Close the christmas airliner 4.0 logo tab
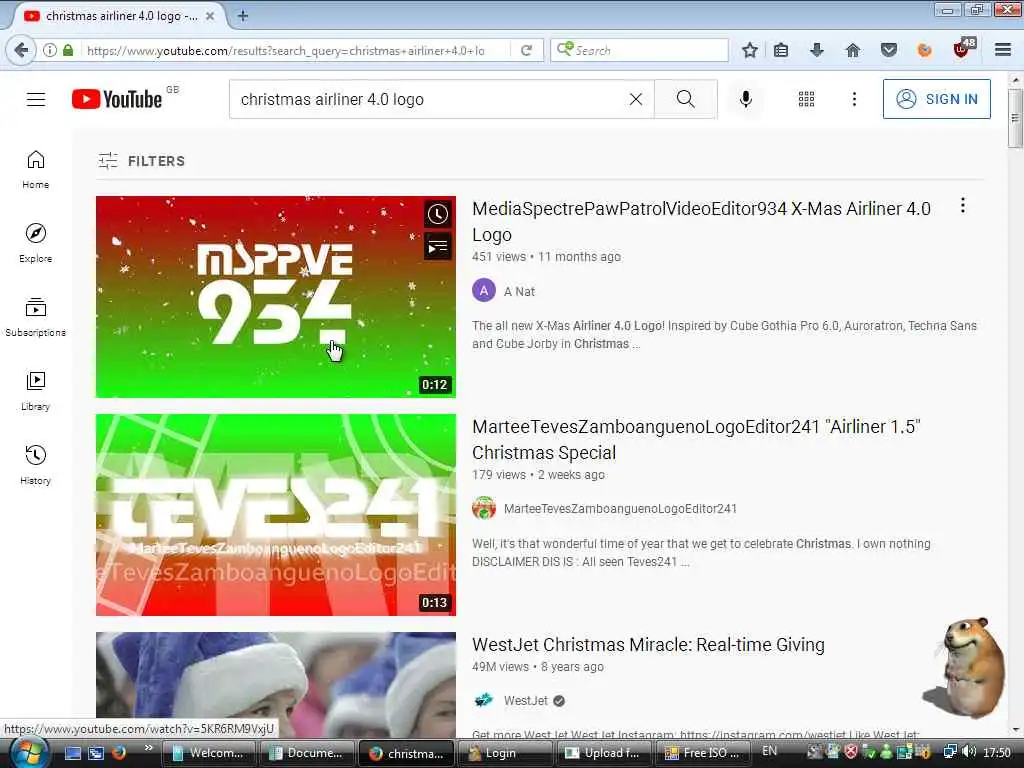The height and width of the screenshot is (768, 1024). click(x=210, y=16)
